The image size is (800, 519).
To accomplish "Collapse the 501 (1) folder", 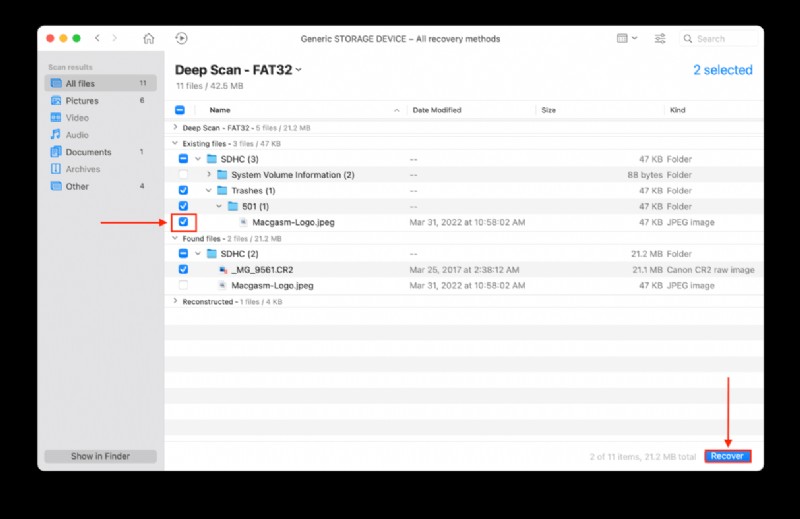I will pyautogui.click(x=219, y=206).
